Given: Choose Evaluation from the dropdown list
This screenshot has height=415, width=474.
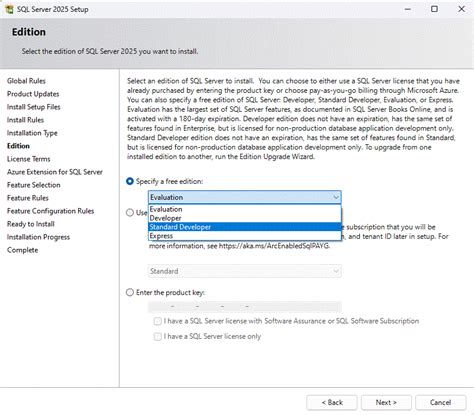Looking at the screenshot, I should click(x=245, y=209).
